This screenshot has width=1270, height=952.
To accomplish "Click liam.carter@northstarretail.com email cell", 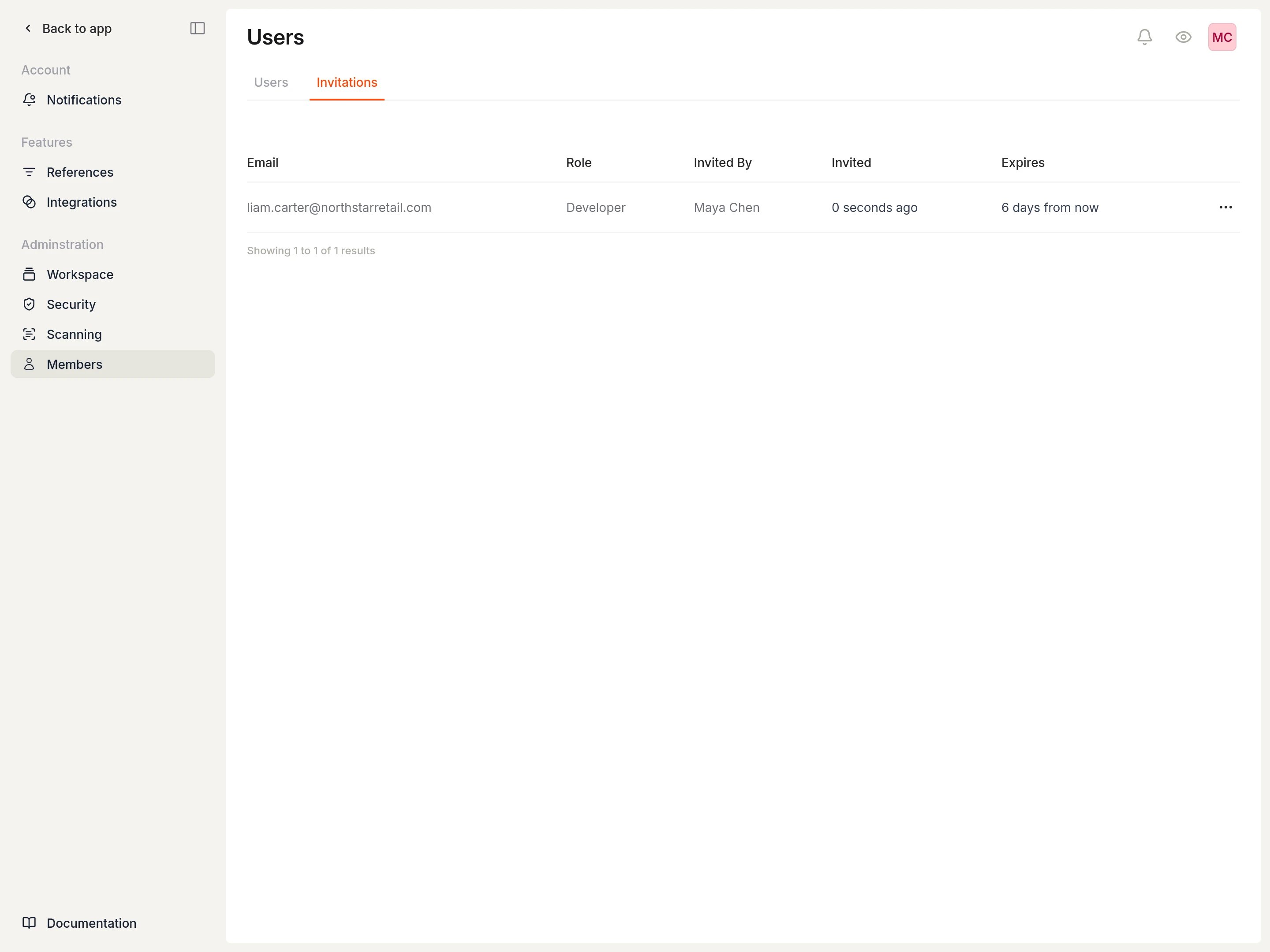I will click(x=339, y=207).
